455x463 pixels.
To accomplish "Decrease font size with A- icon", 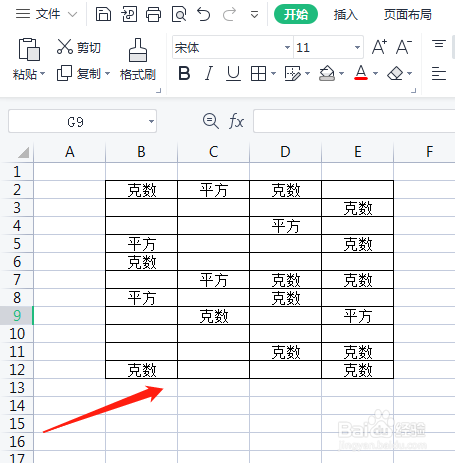I will 404,47.
